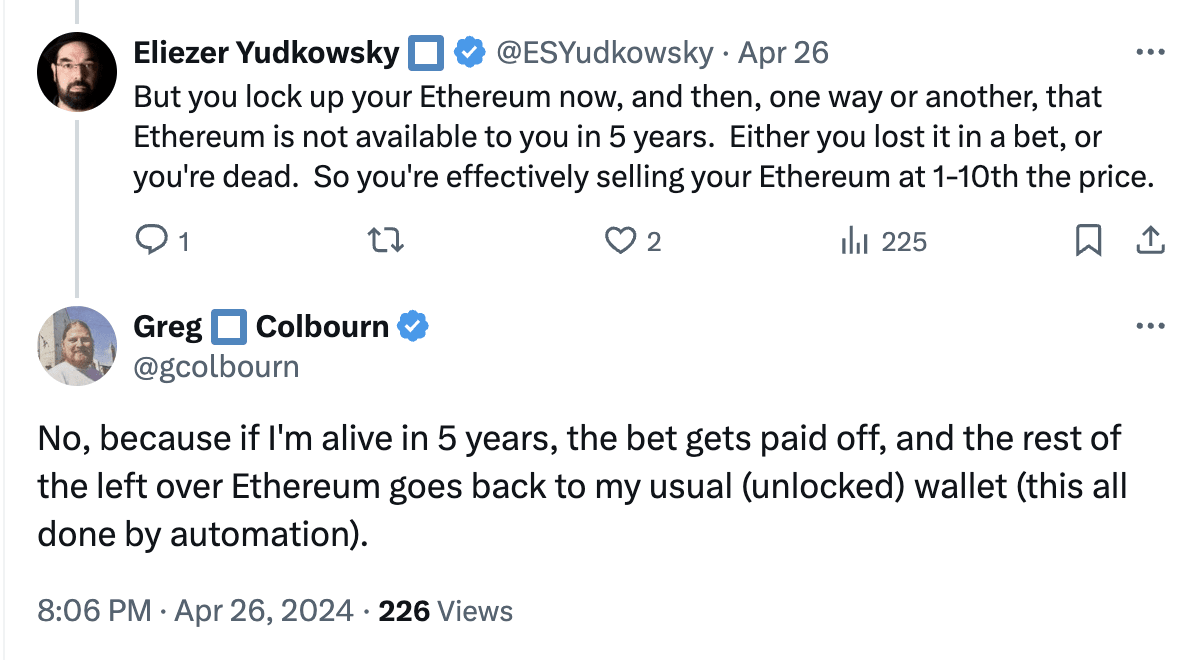The image size is (1192, 660).
Task: Like Eliezer Yudkowsky's tweet
Action: 622,241
